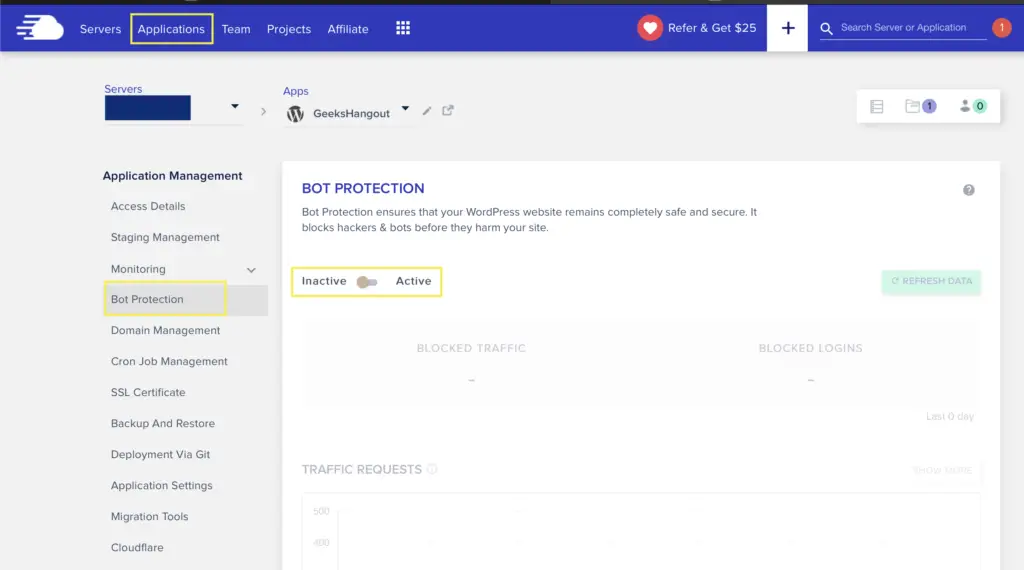Click the GeeksHangout application name

coord(351,114)
